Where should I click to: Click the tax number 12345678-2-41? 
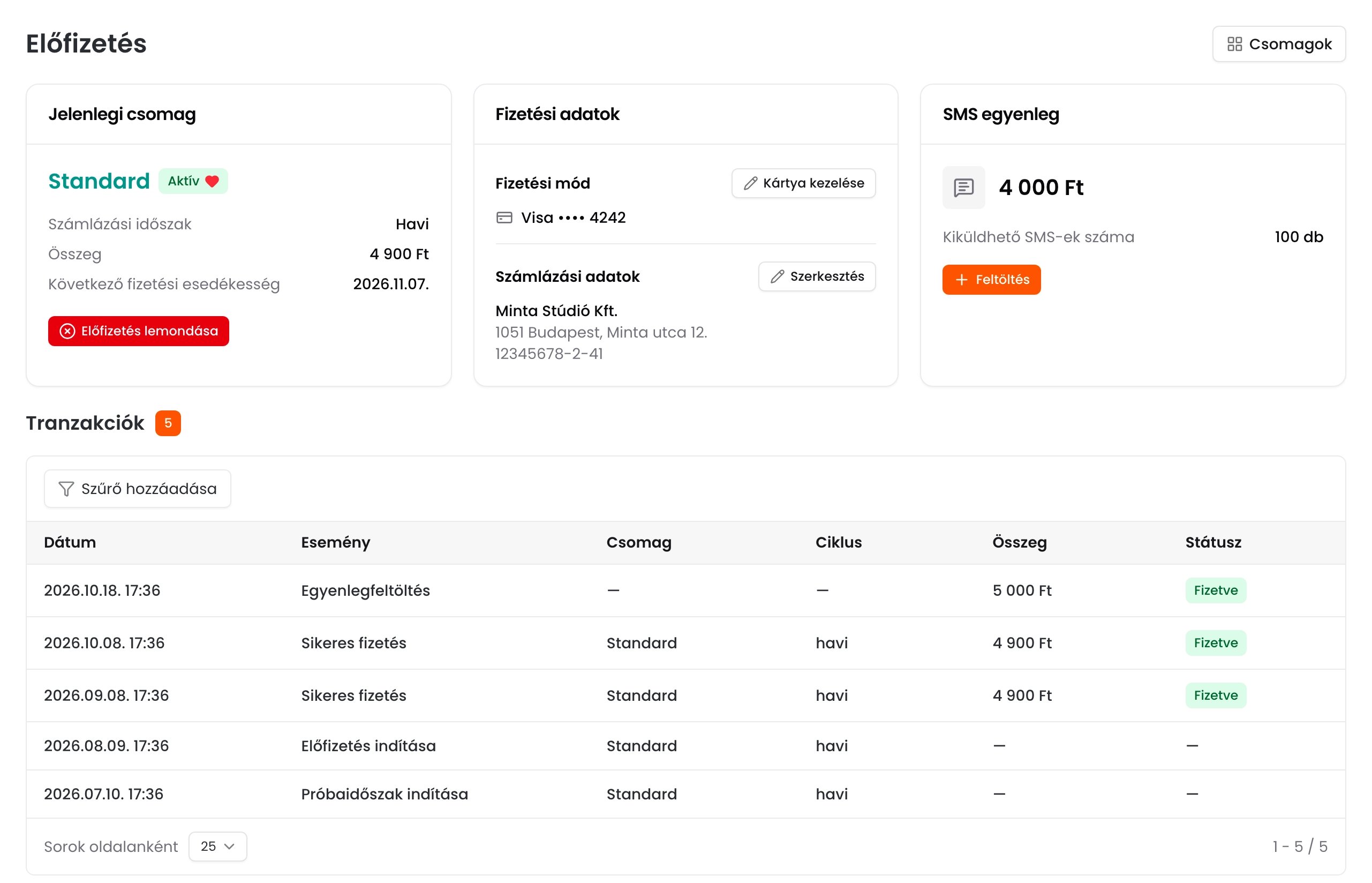[549, 354]
